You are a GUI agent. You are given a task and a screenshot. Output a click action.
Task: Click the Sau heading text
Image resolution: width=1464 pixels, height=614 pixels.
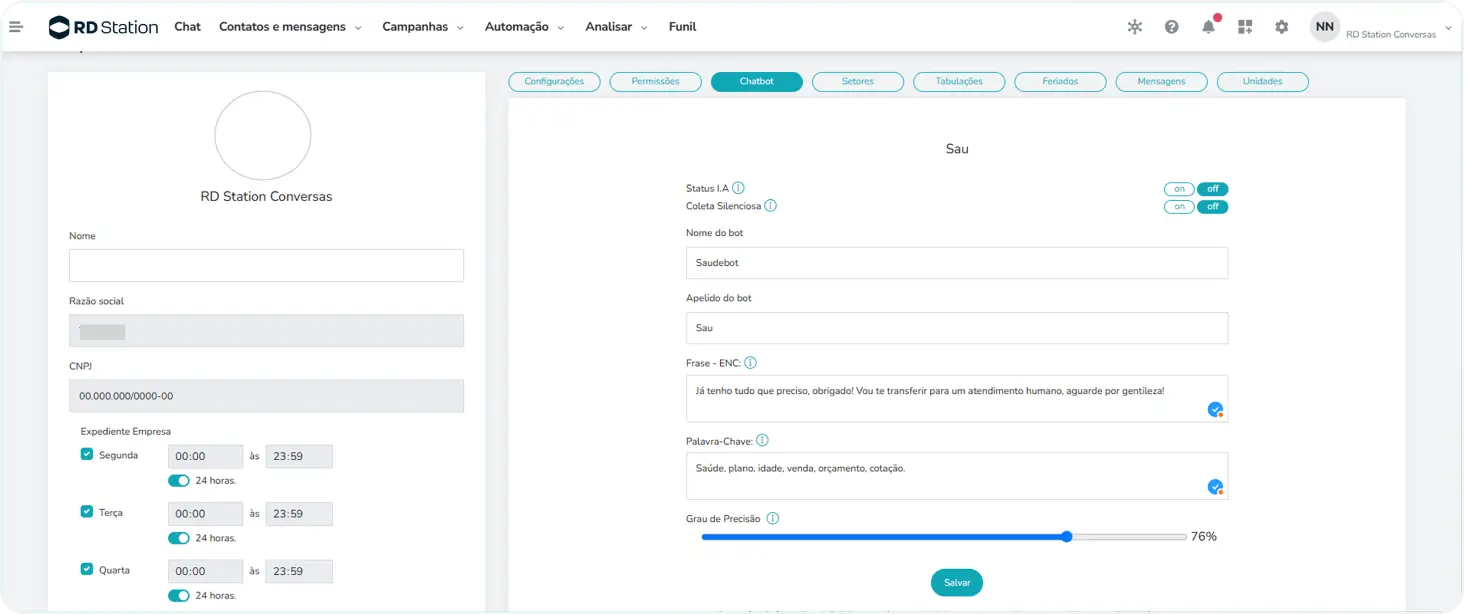point(957,149)
